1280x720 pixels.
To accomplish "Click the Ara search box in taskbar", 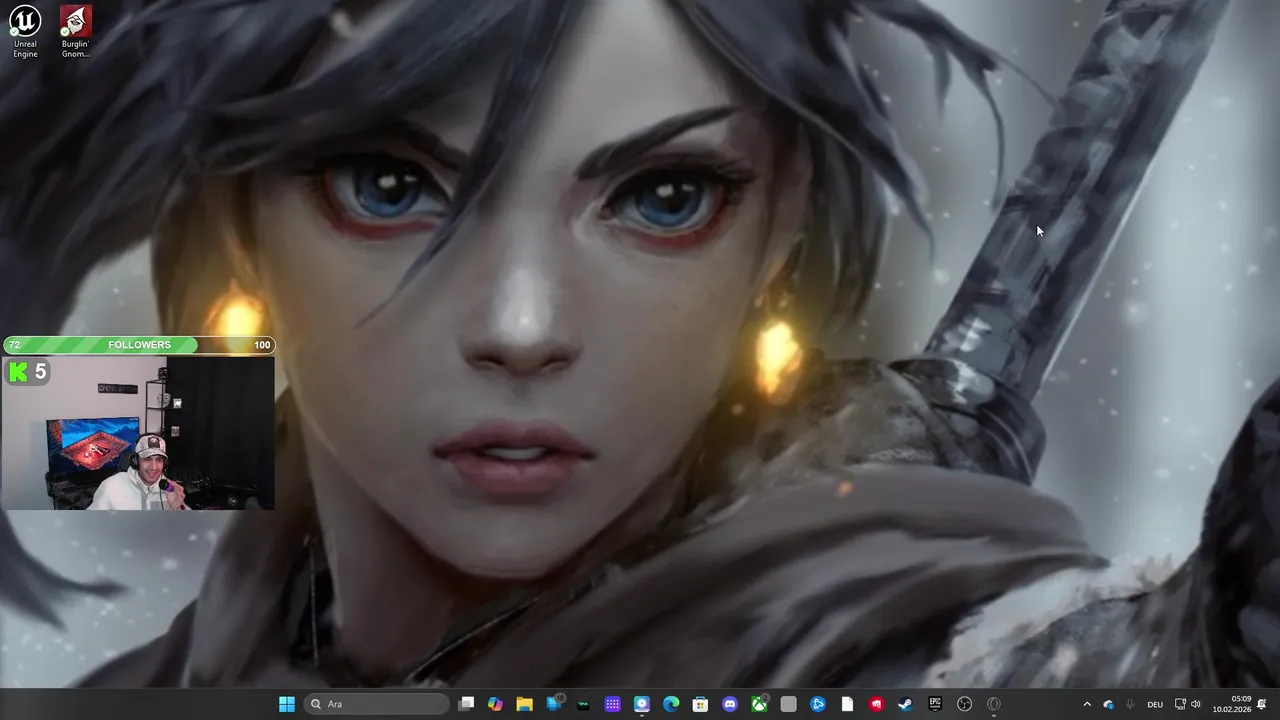I will click(377, 704).
